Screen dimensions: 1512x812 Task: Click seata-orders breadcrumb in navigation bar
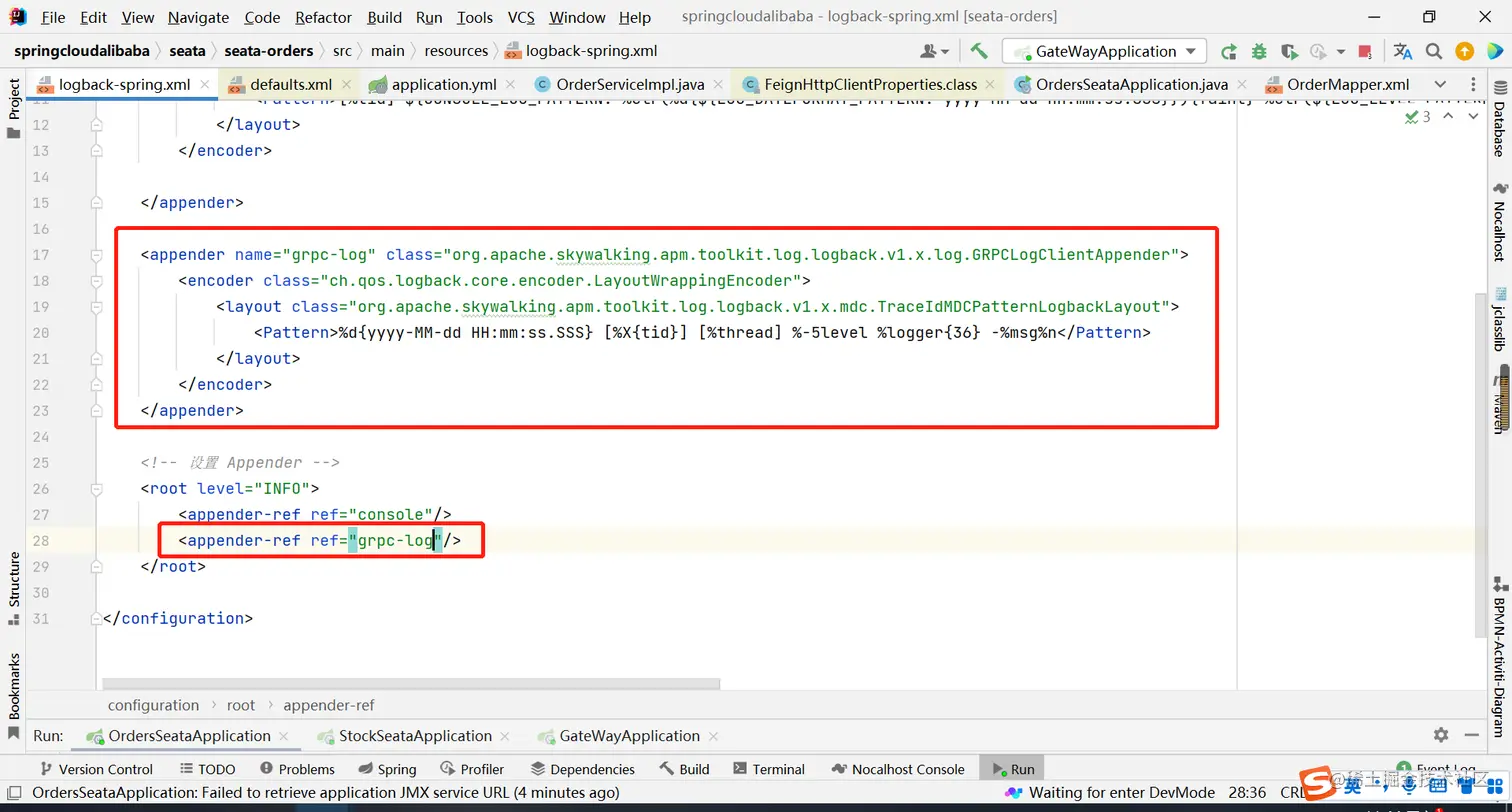point(268,51)
